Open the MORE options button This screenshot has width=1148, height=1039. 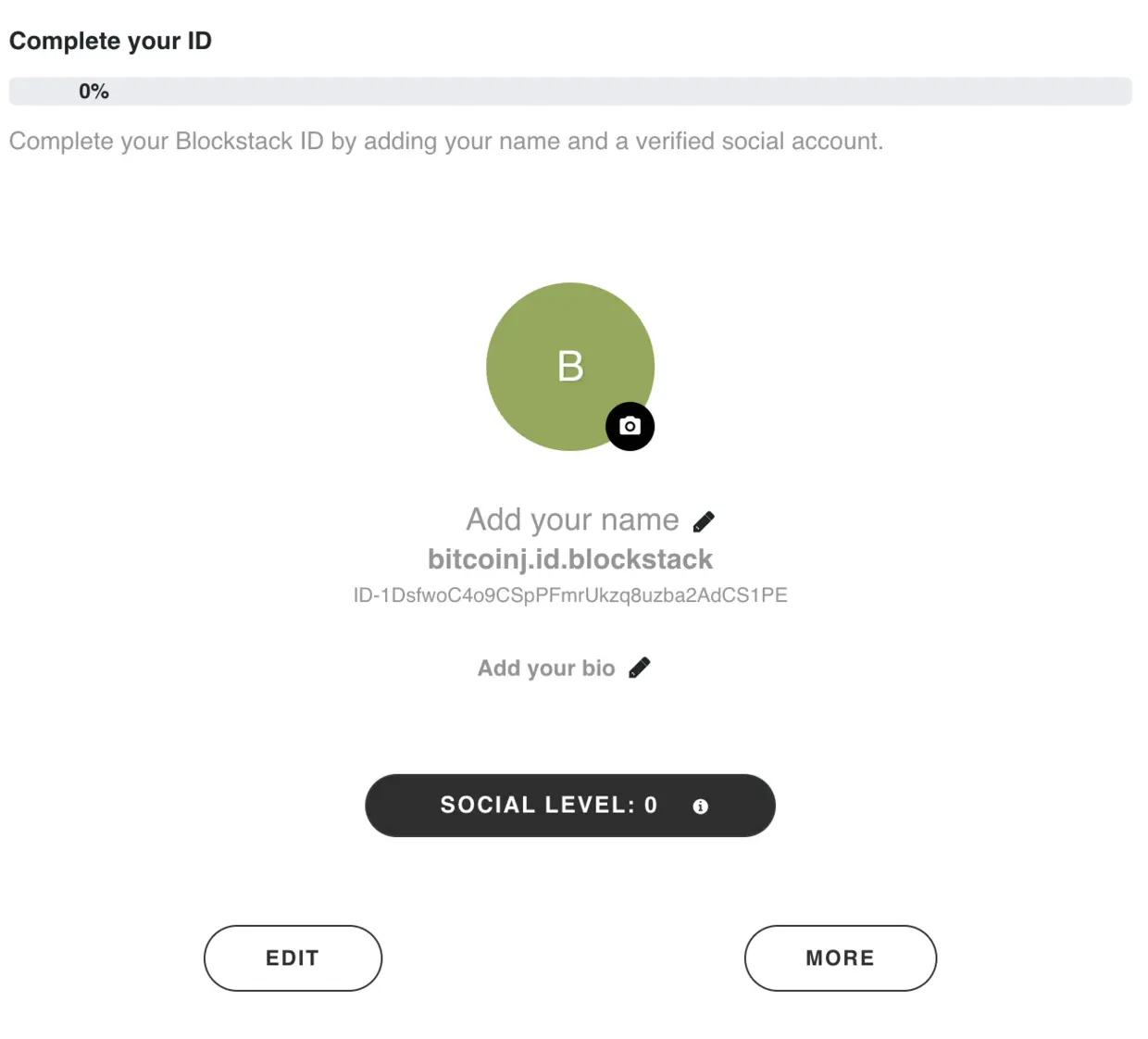(840, 958)
